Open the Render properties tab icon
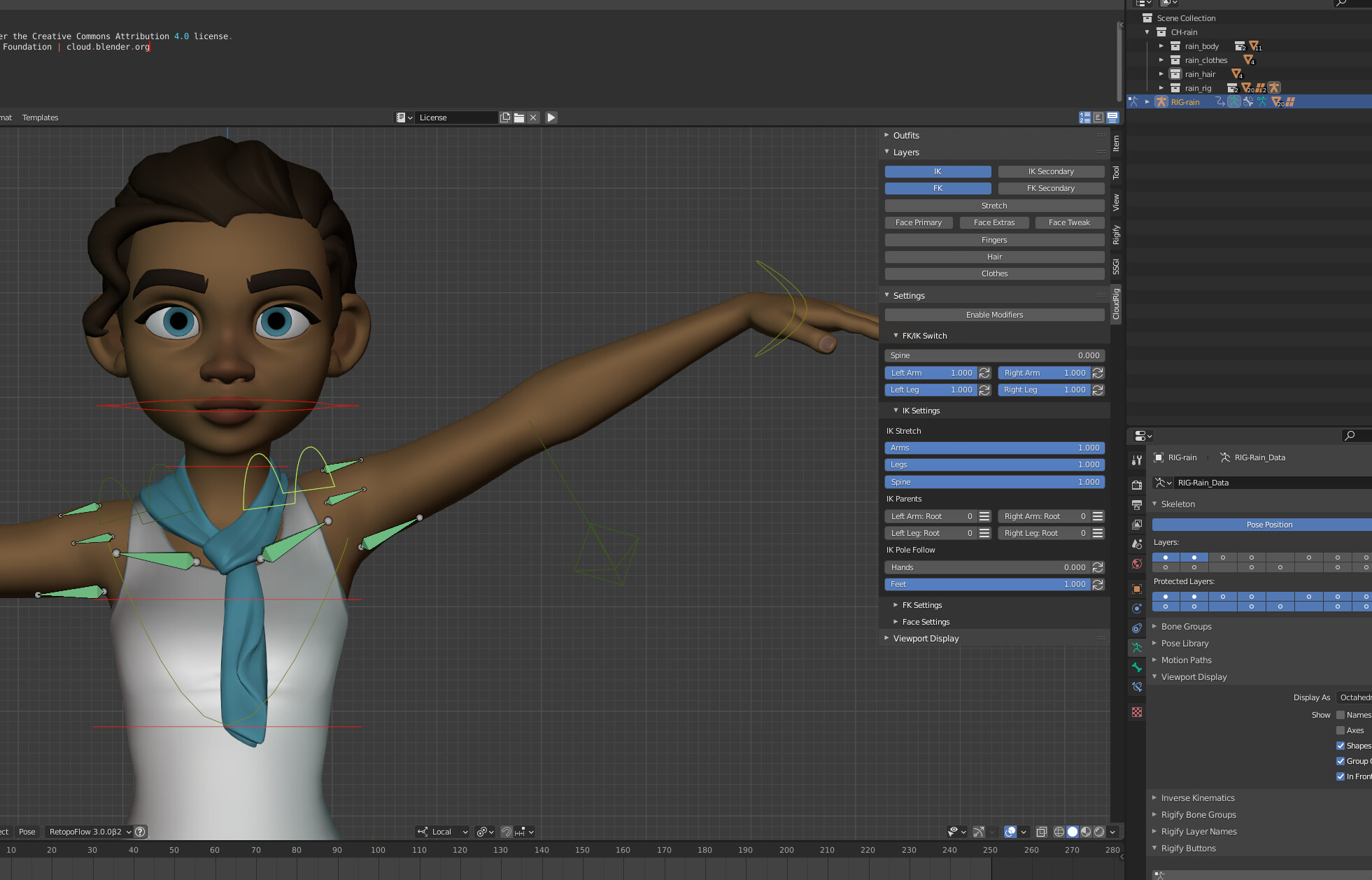Screen dimensions: 1372x880 (1137, 485)
